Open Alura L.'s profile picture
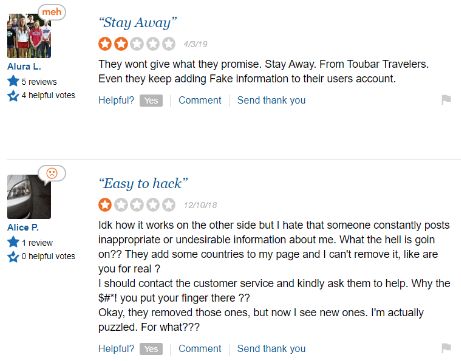Image resolution: width=461 pixels, height=361 pixels. pyautogui.click(x=29, y=36)
